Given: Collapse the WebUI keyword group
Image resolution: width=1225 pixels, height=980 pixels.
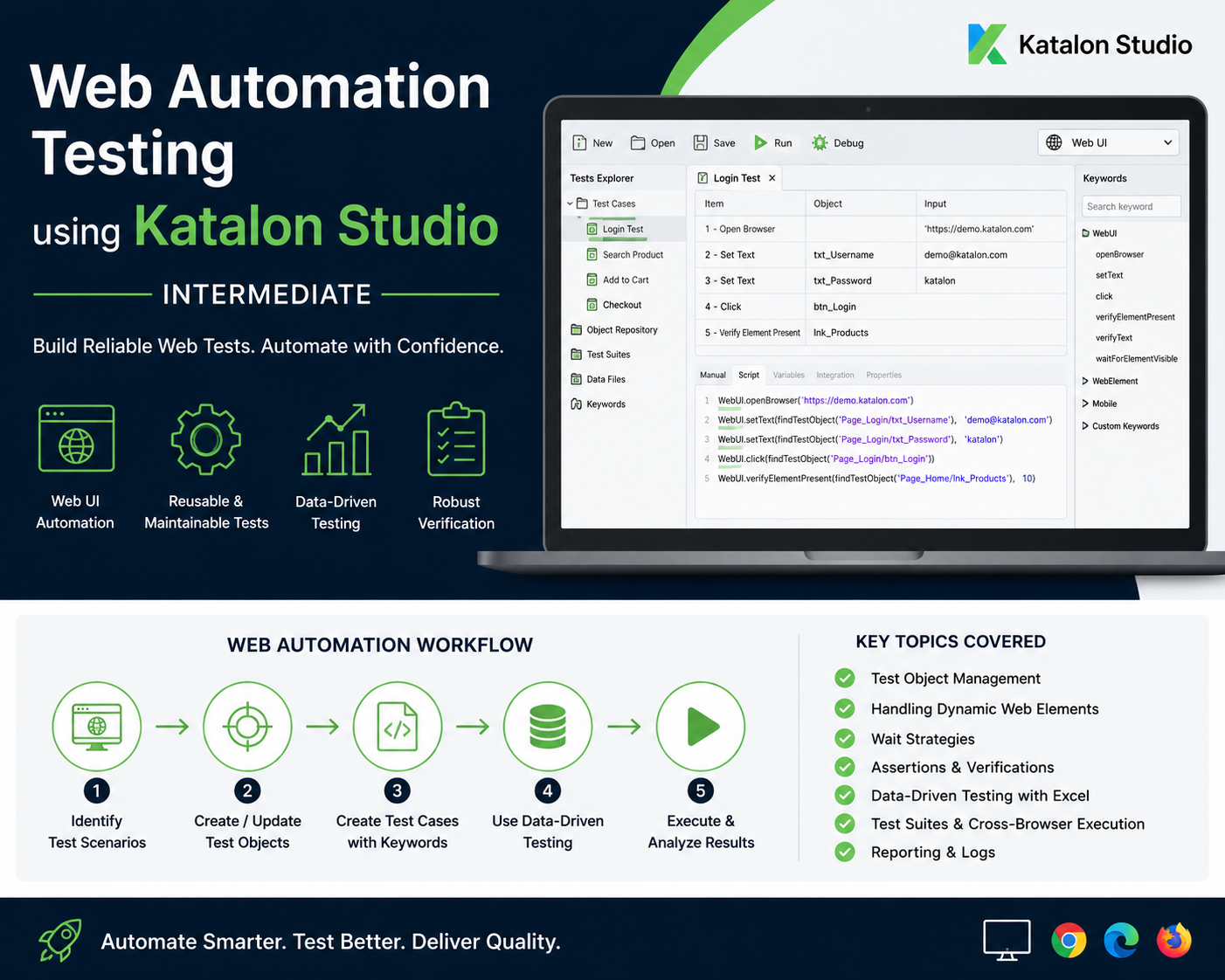Looking at the screenshot, I should 1086,233.
